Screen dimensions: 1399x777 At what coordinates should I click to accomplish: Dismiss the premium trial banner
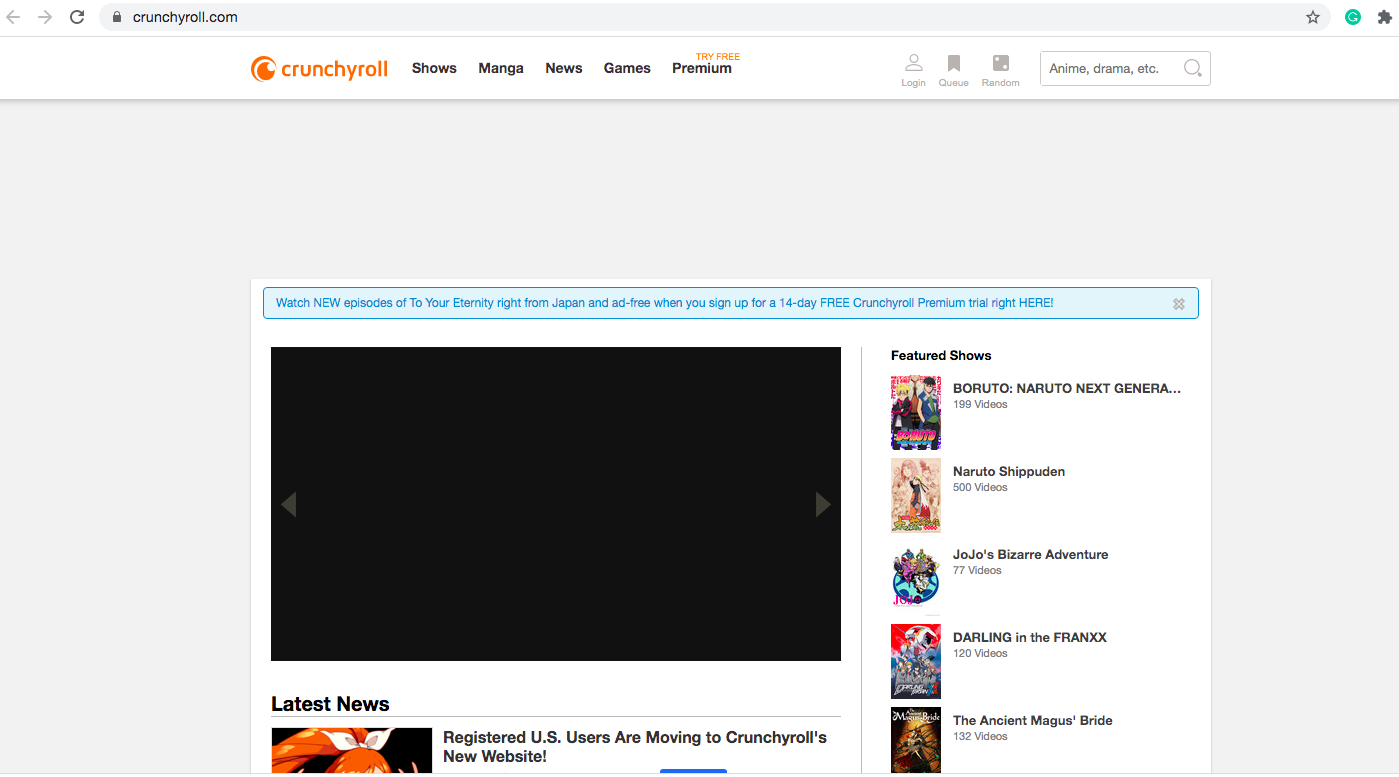1179,304
